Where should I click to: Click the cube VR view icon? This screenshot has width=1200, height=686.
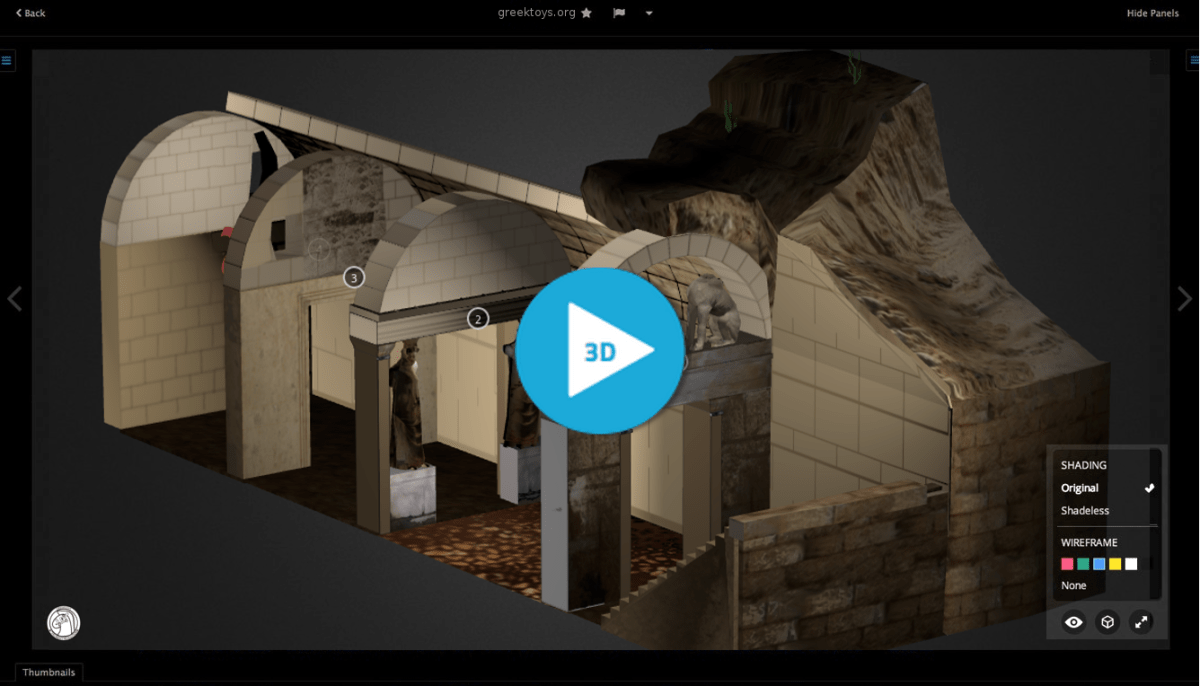tap(1107, 622)
